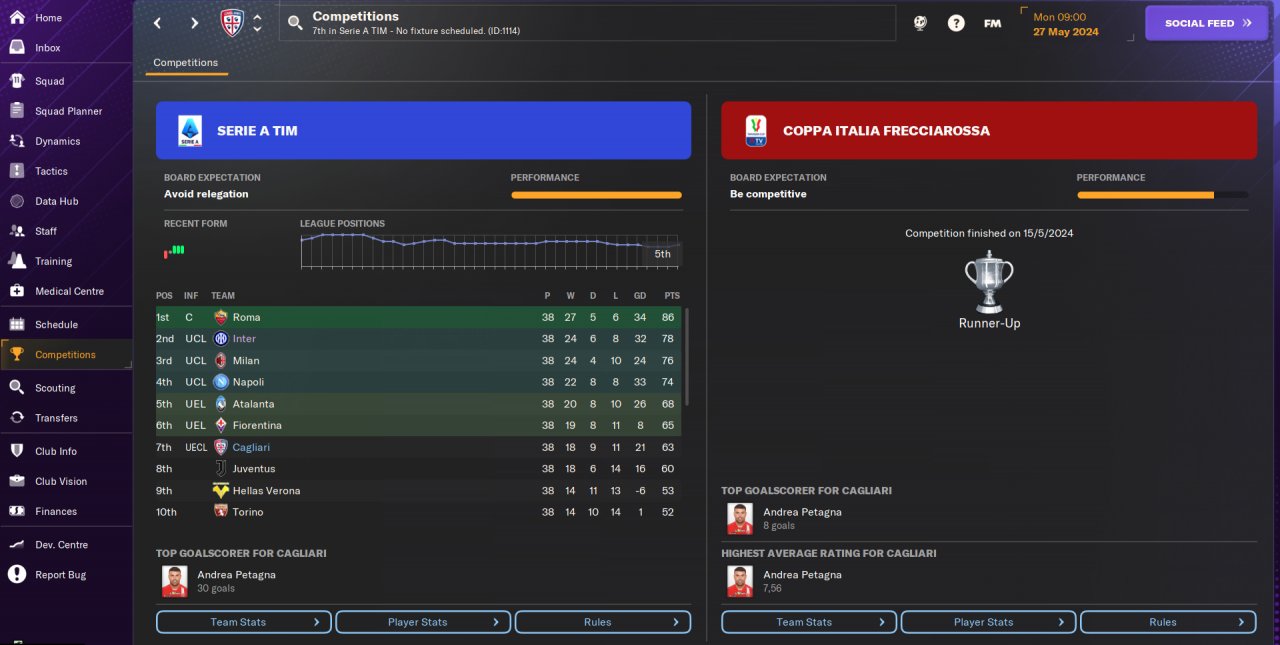Click the league table scrollbar
The image size is (1280, 645).
[x=686, y=357]
